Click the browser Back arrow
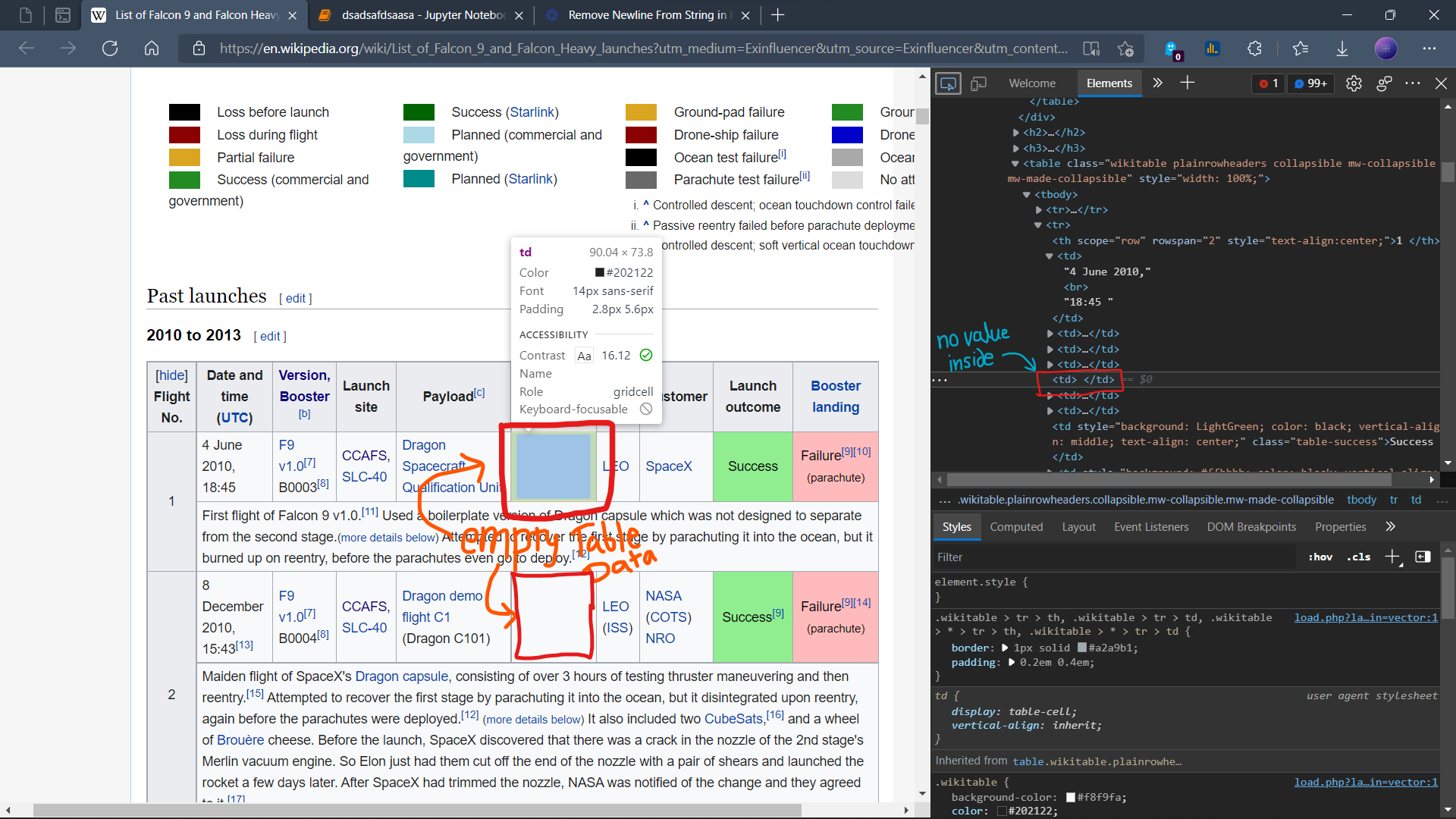1456x819 pixels. pyautogui.click(x=27, y=49)
